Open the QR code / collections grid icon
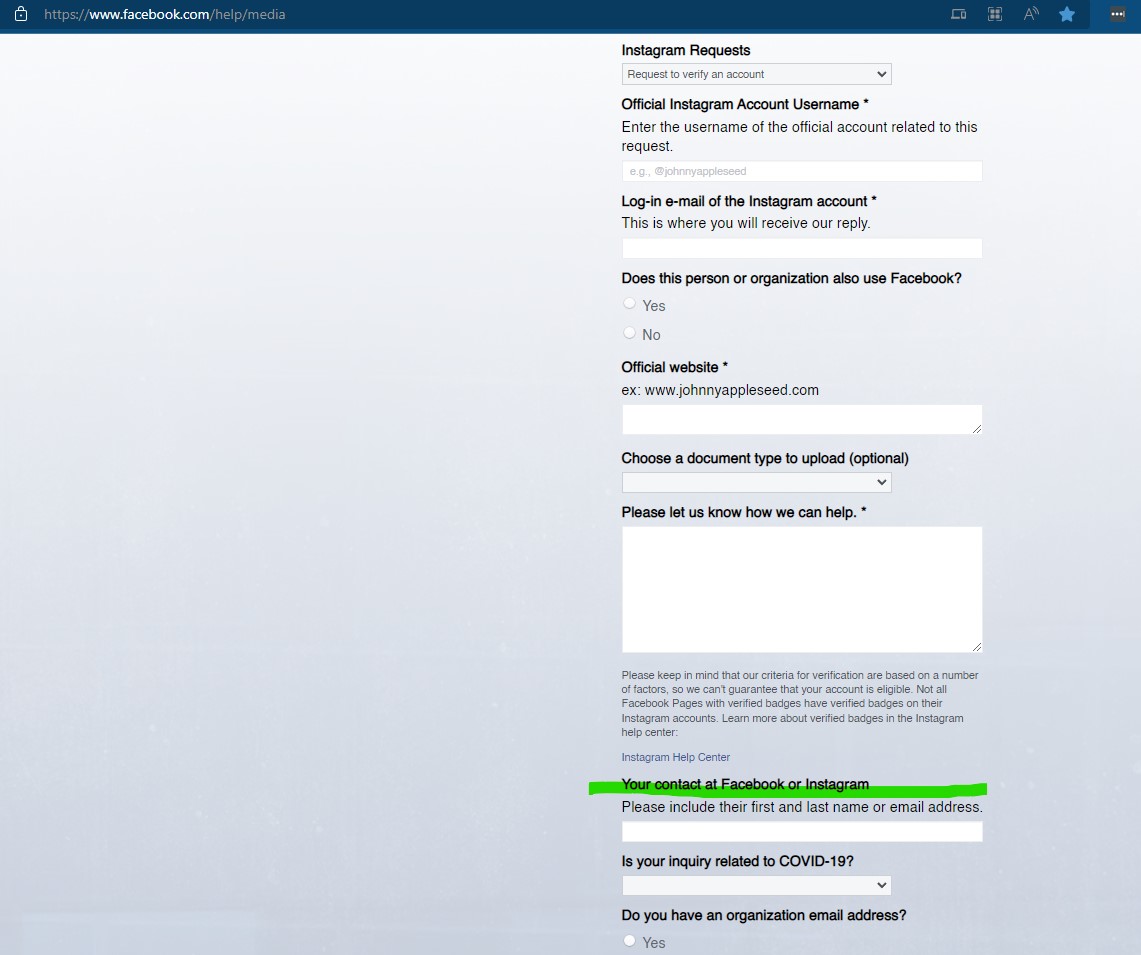This screenshot has width=1141, height=955. coord(995,14)
